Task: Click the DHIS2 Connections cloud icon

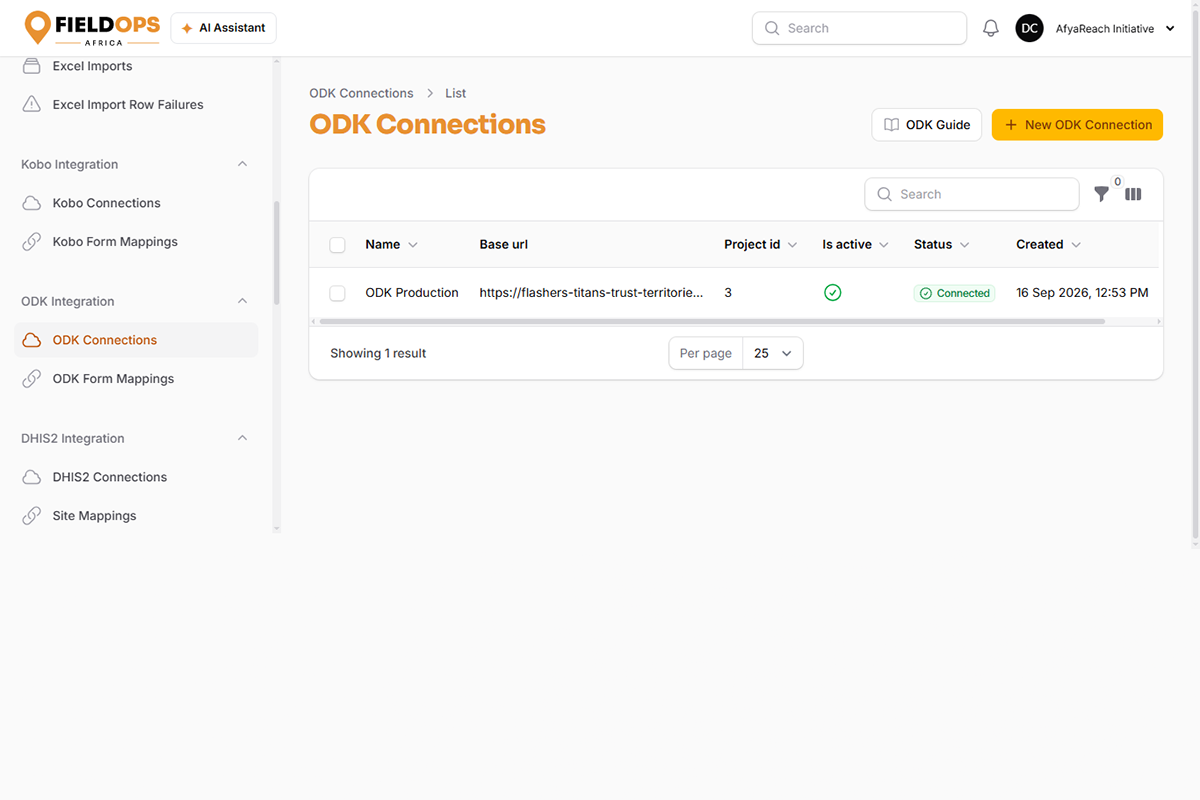Action: 32,477
